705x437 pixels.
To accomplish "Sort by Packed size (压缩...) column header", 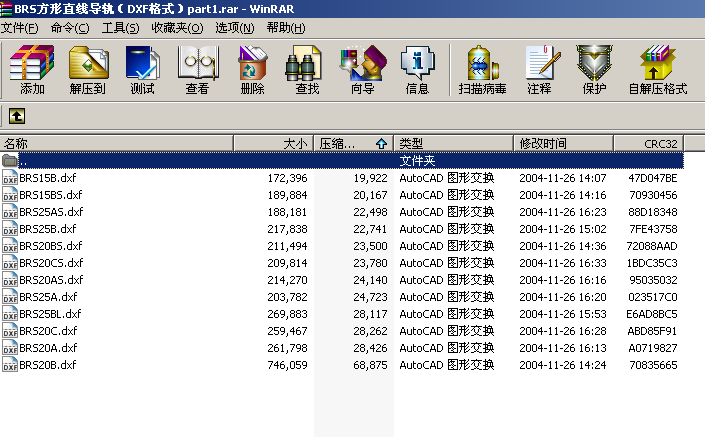I will pos(353,143).
